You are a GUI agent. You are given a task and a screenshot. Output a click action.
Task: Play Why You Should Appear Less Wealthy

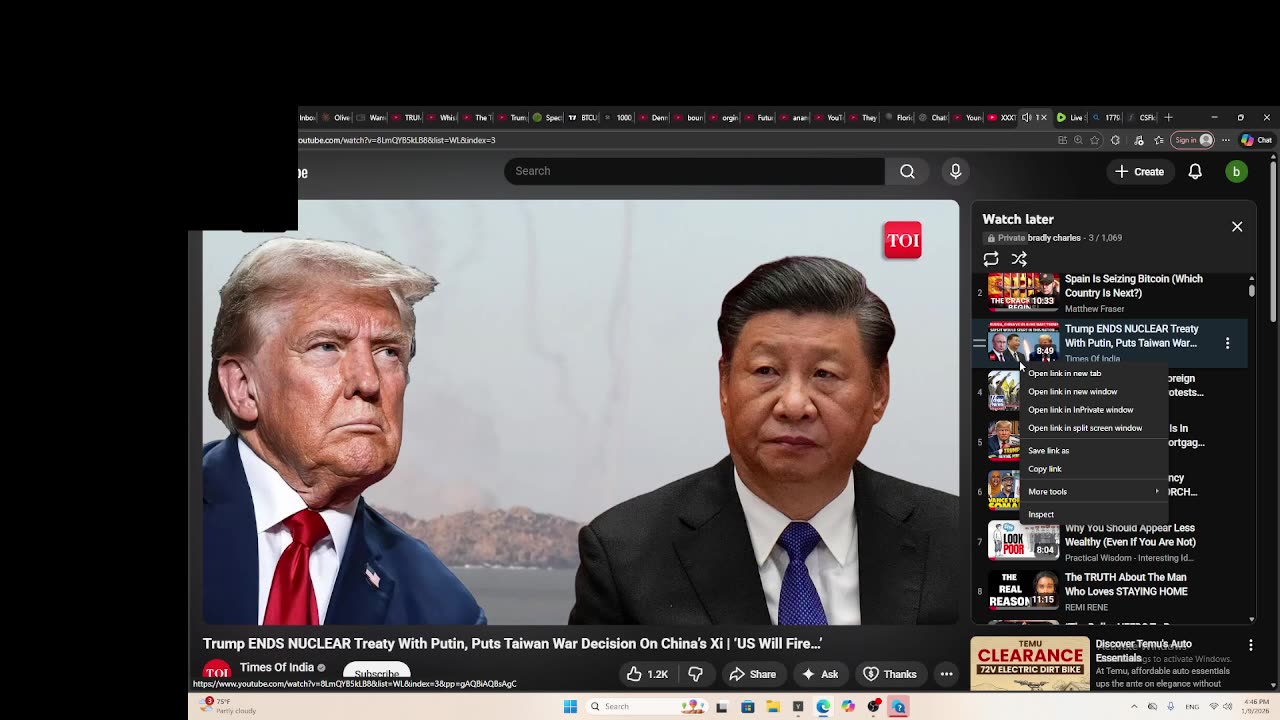(1130, 535)
